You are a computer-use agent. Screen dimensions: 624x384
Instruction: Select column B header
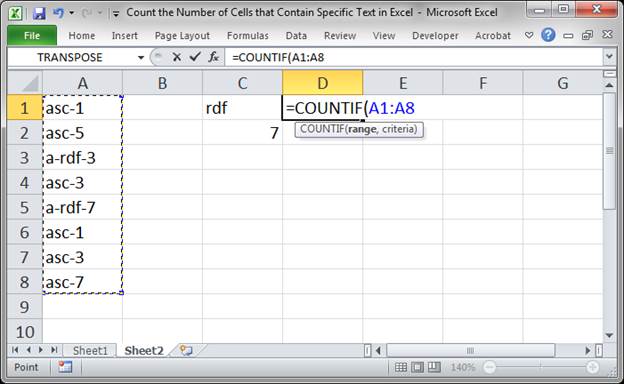(162, 83)
